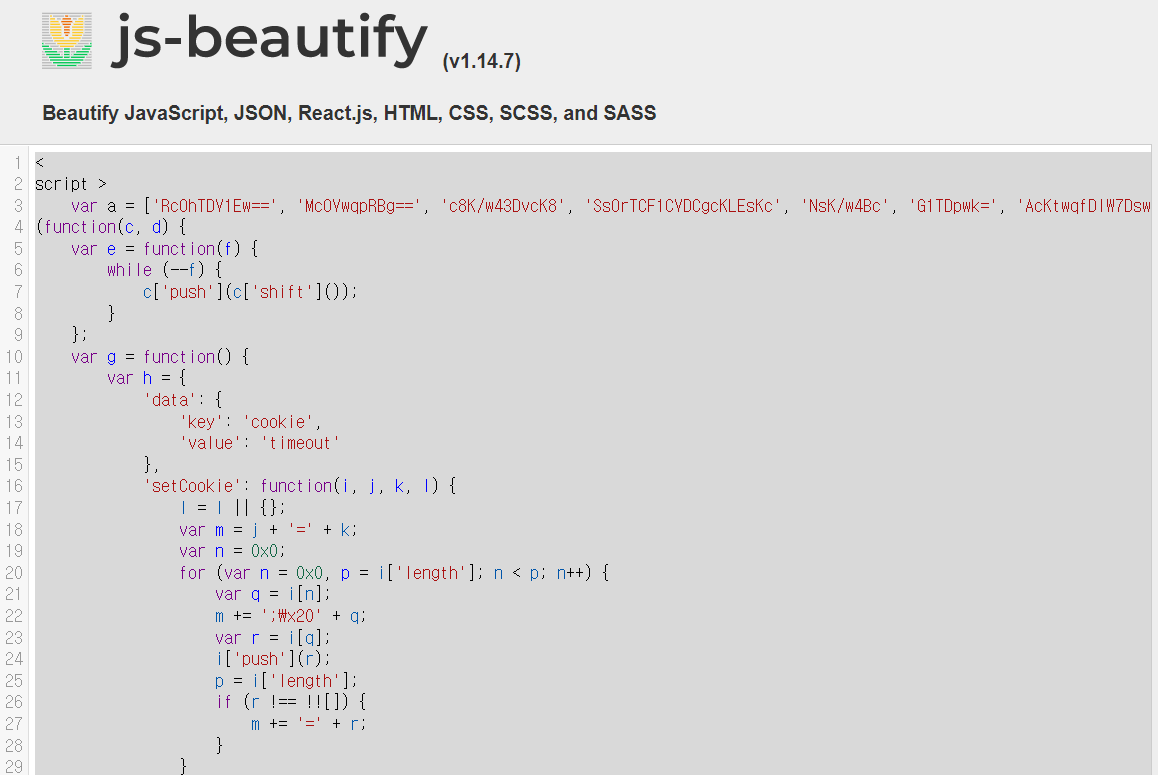1158x775 pixels.
Task: Click the for loop header line
Action: (x=394, y=573)
